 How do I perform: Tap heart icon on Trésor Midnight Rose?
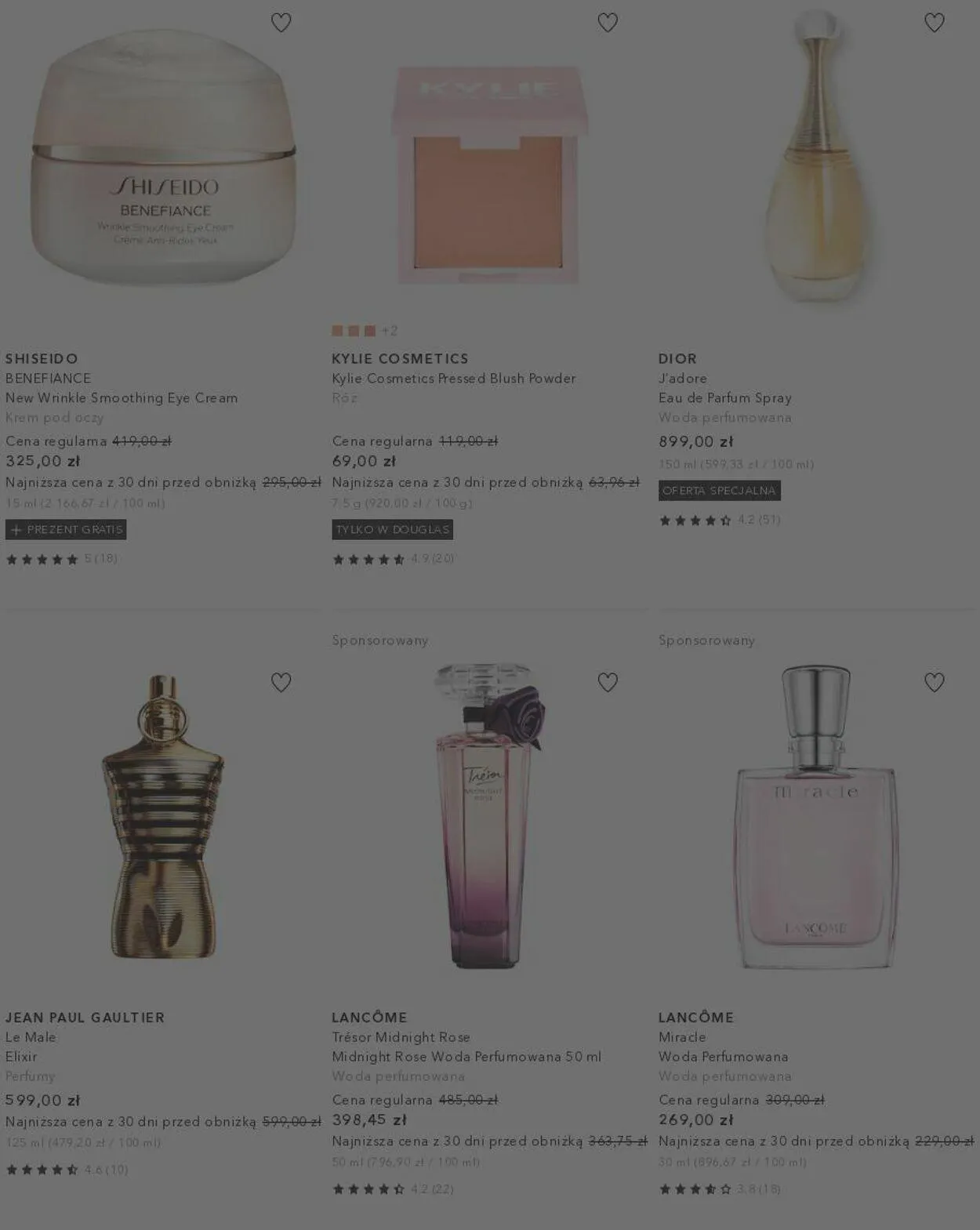tap(608, 682)
